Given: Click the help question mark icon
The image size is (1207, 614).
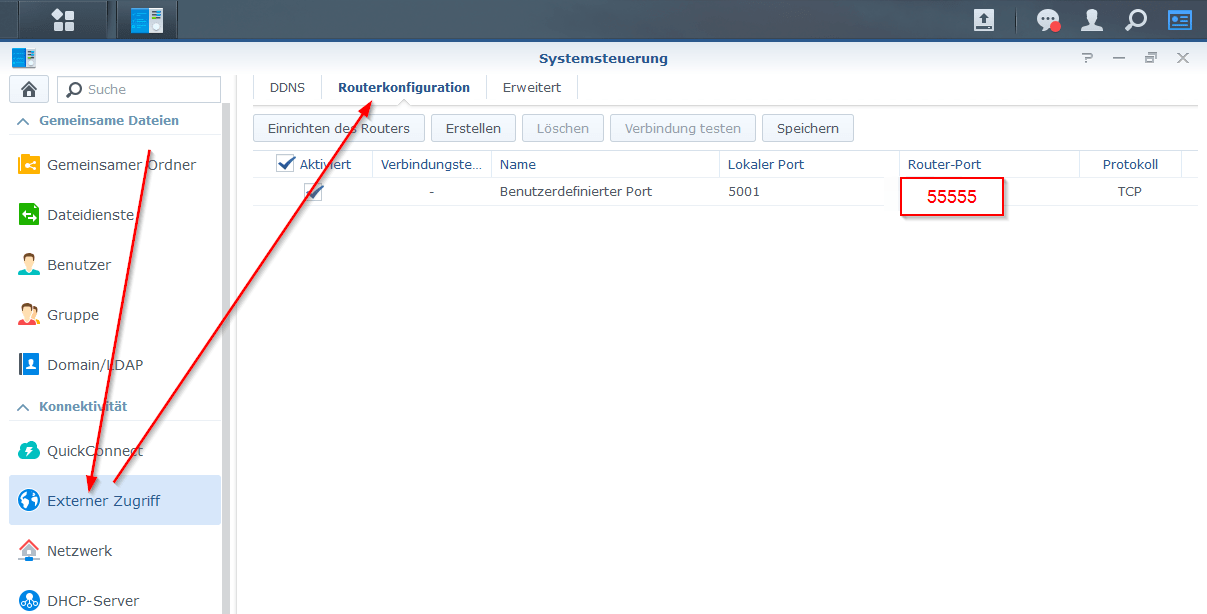Looking at the screenshot, I should coord(1088,58).
